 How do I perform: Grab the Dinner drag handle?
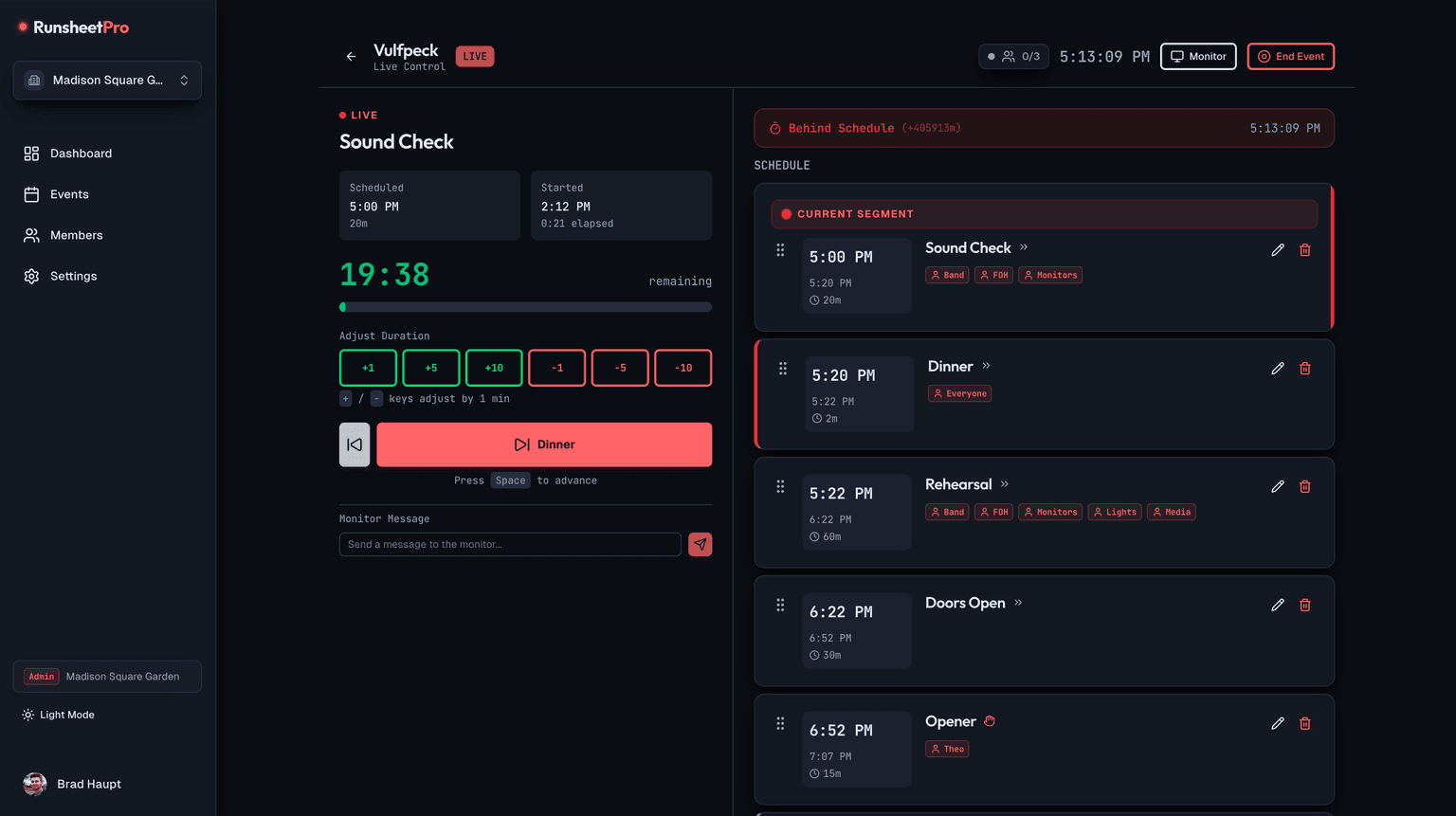pyautogui.click(x=783, y=369)
